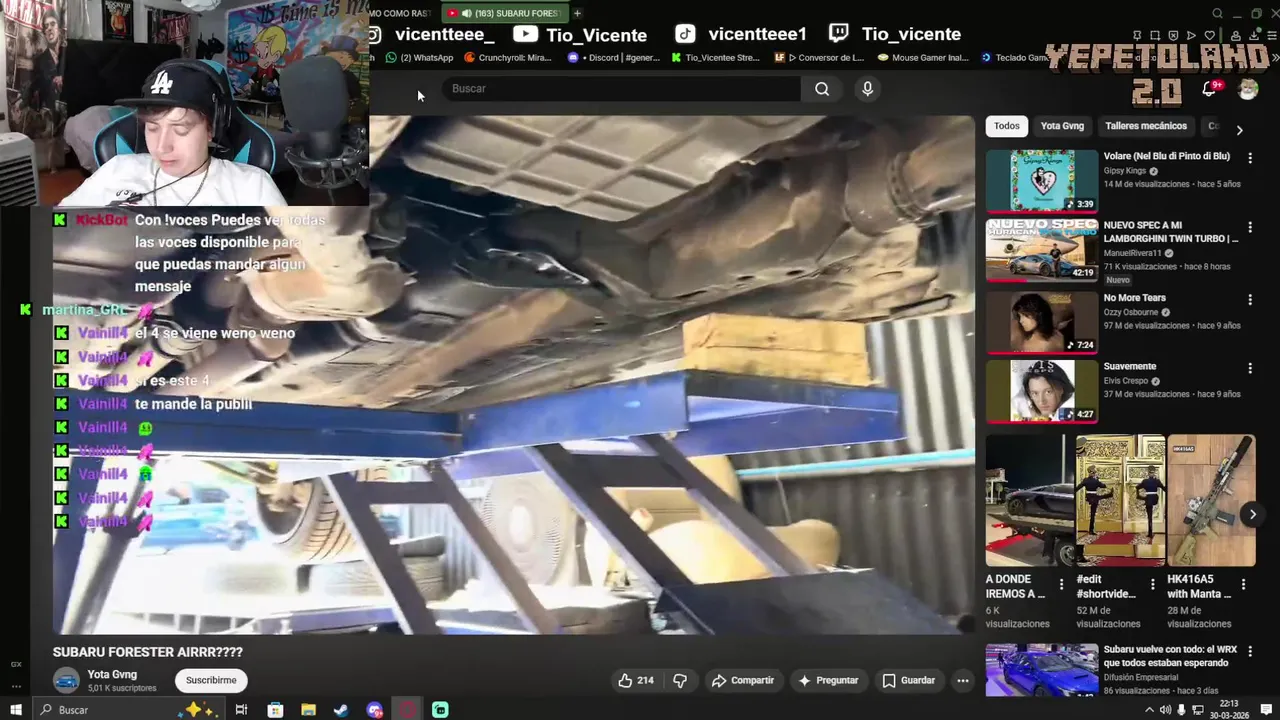Select the Todos filter chip
Image resolution: width=1280 pixels, height=720 pixels.
point(1007,126)
